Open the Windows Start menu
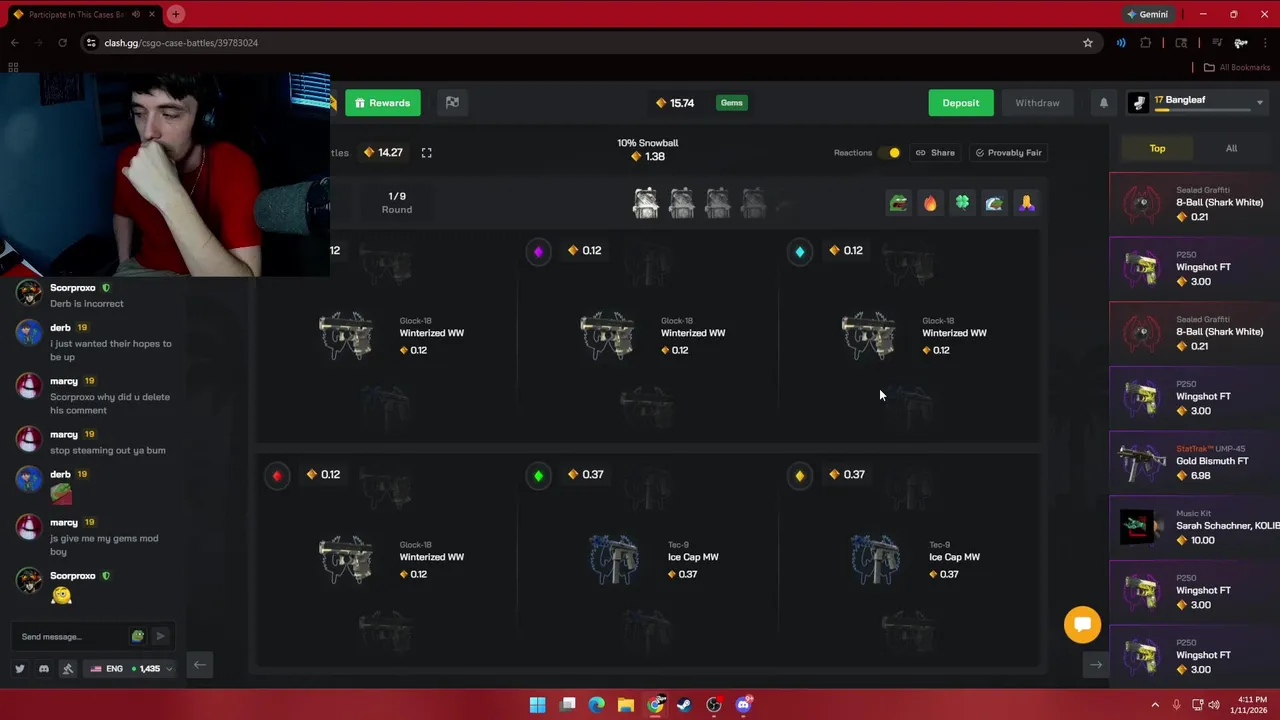The image size is (1280, 720). 537,705
